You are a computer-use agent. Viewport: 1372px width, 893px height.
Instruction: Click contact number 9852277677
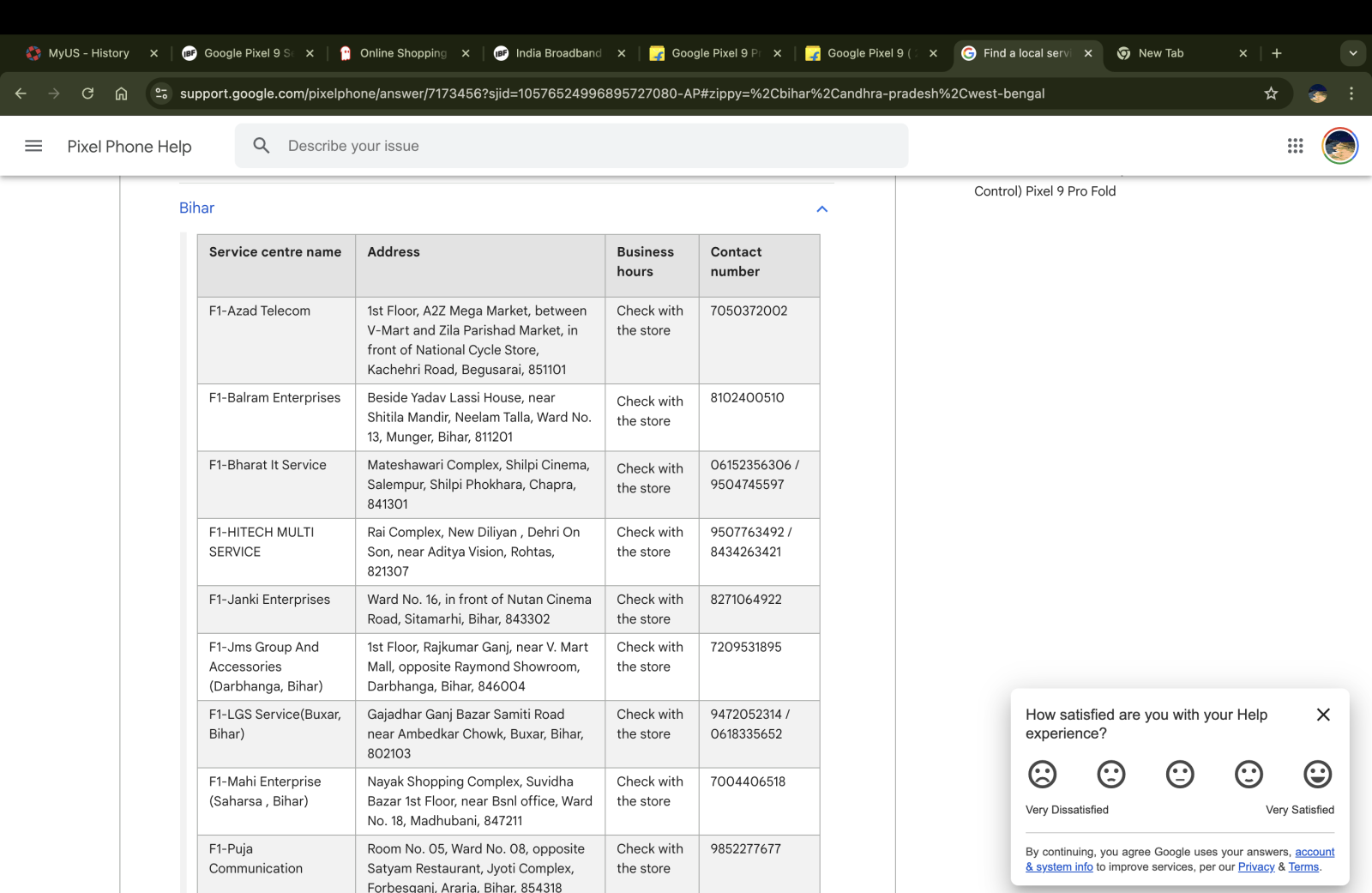745,848
